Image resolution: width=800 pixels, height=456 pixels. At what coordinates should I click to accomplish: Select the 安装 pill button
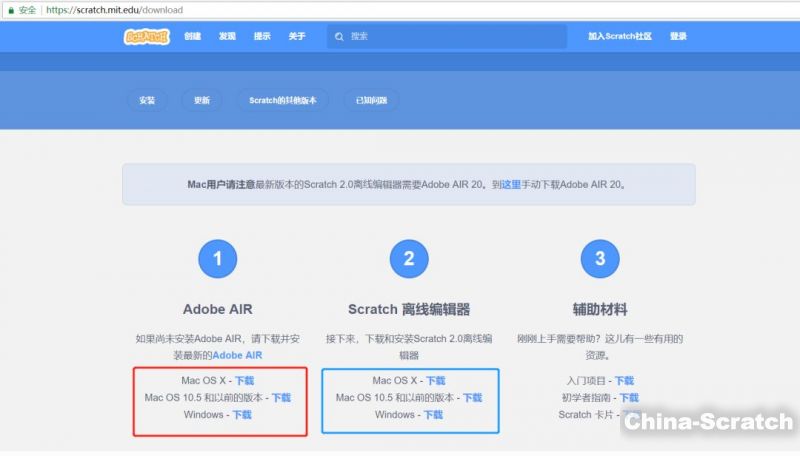click(147, 100)
